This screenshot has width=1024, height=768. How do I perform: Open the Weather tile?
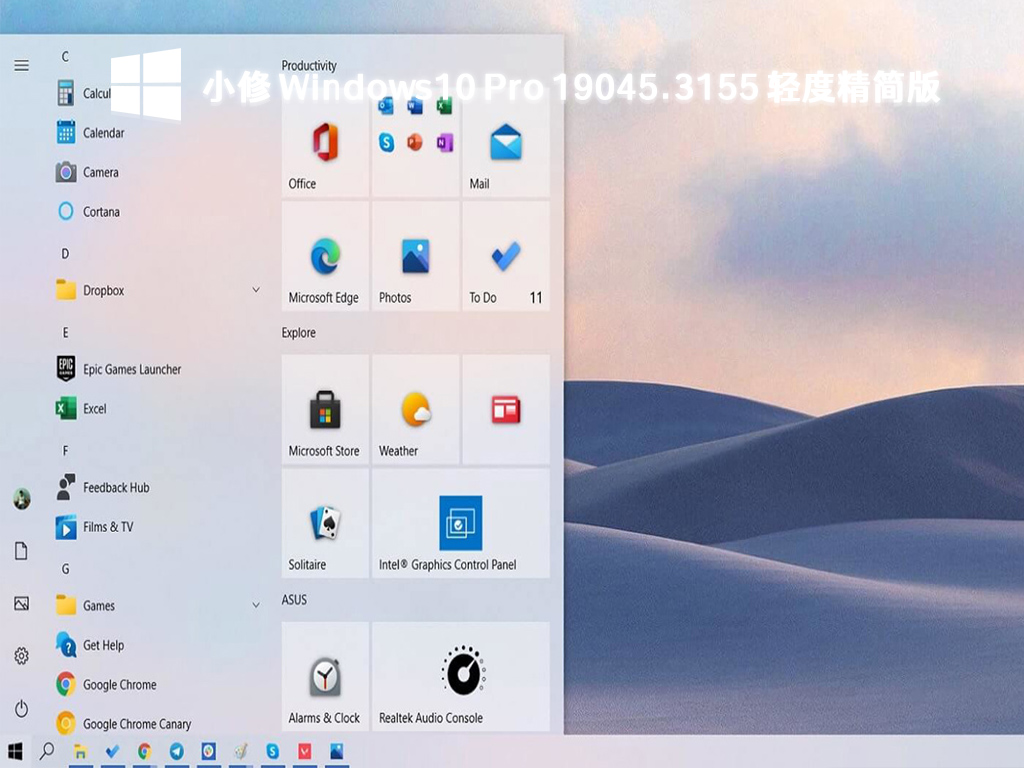pos(415,409)
